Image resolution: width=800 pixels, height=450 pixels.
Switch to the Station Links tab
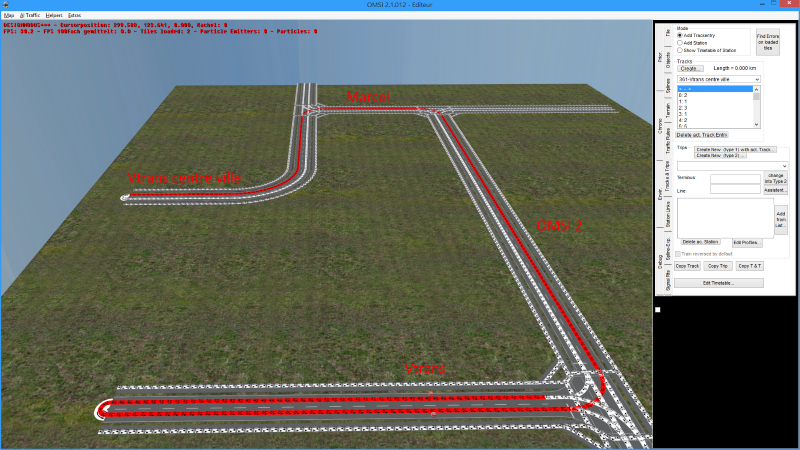pyautogui.click(x=668, y=214)
